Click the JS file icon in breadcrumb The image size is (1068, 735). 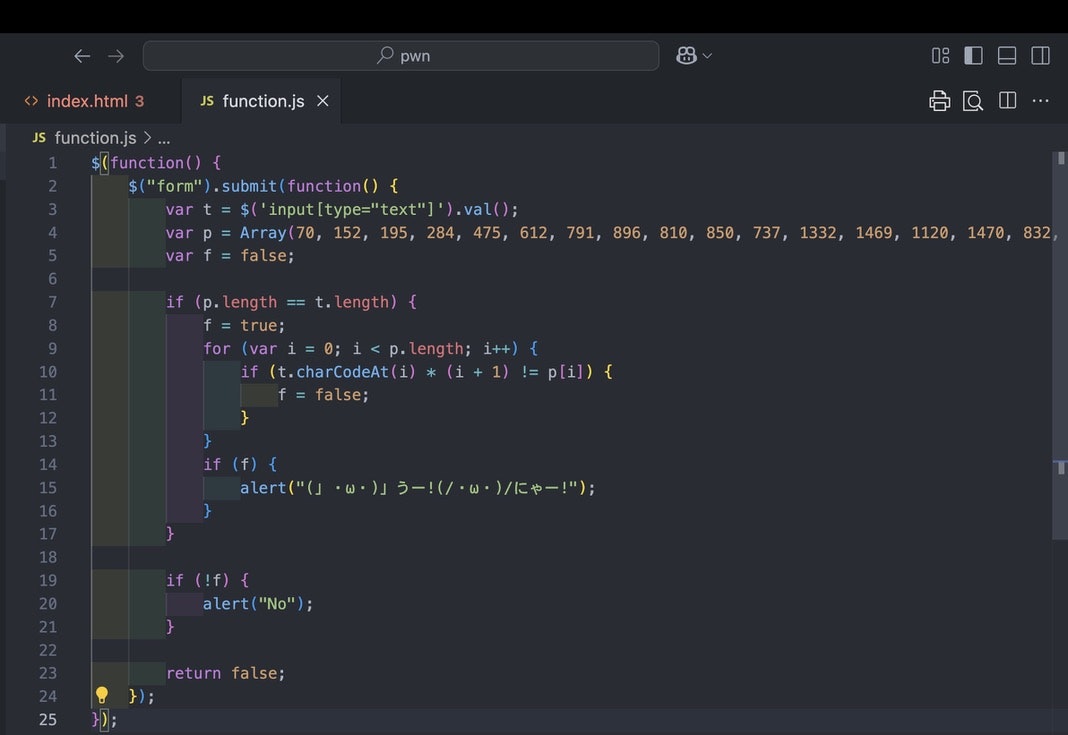click(x=39, y=138)
